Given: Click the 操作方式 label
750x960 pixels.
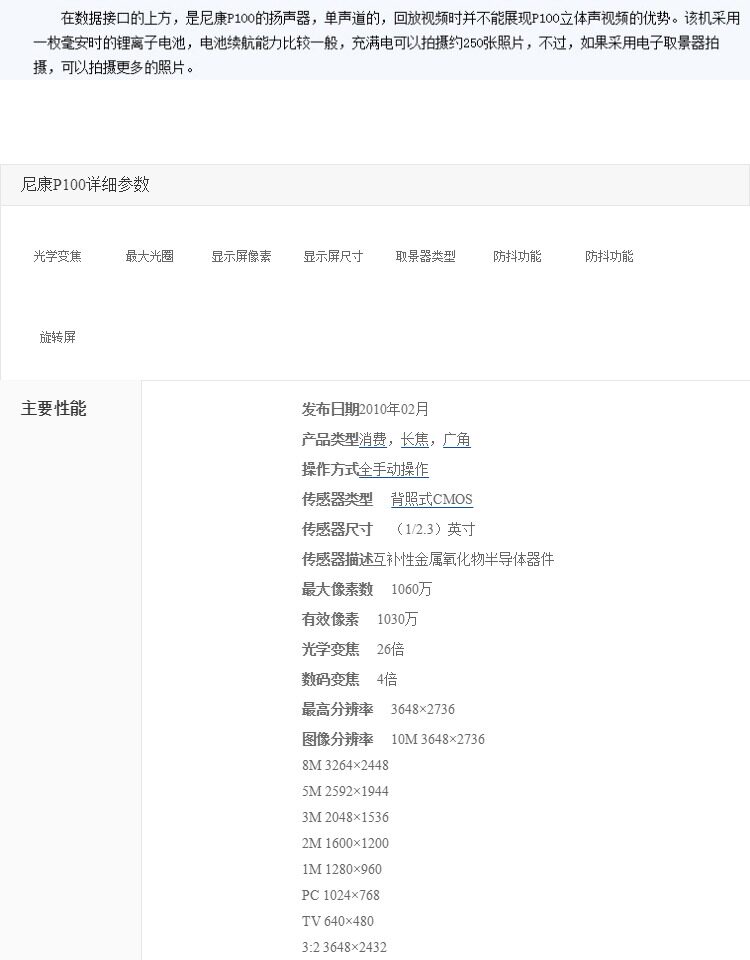Looking at the screenshot, I should tap(330, 470).
